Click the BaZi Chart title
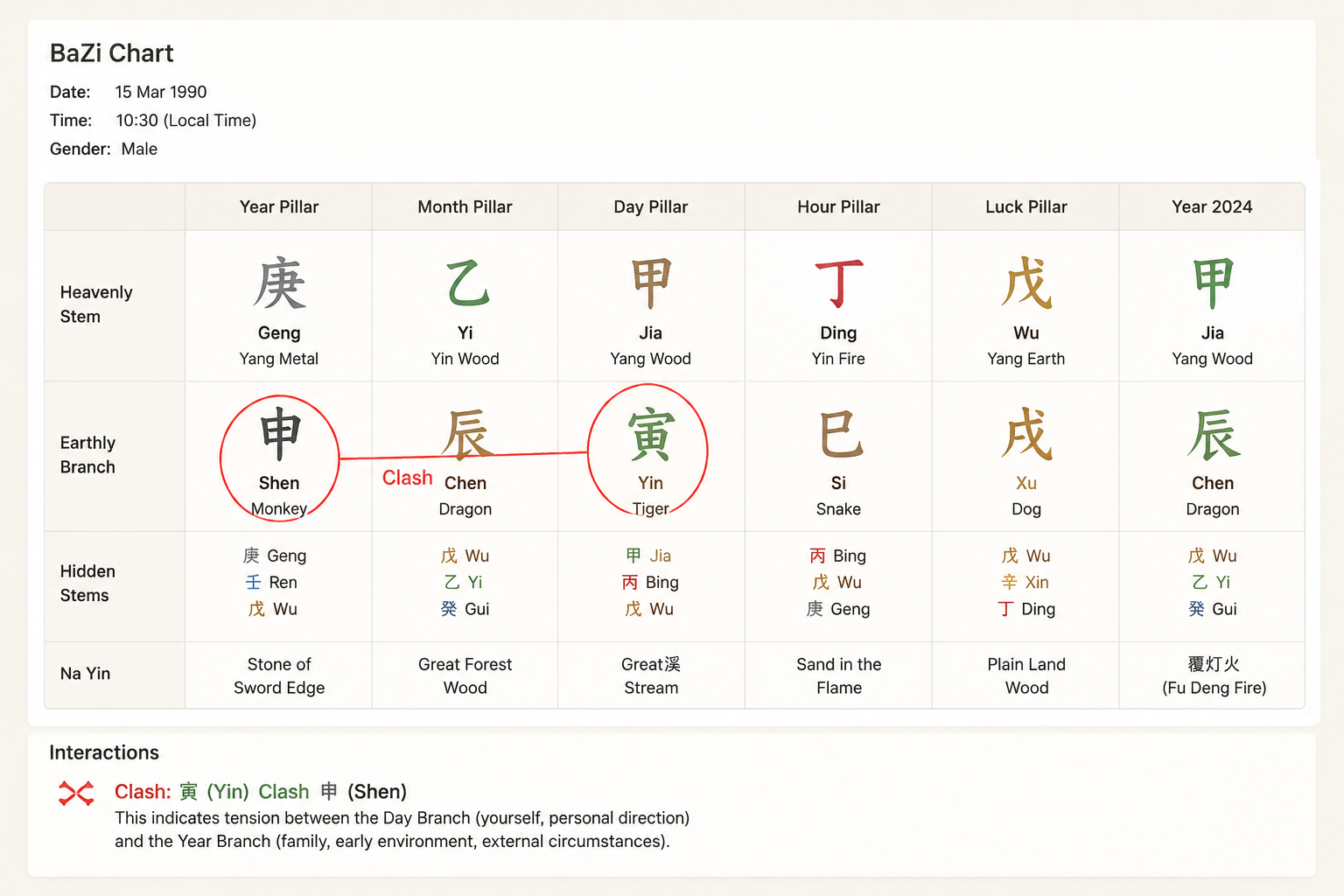The height and width of the screenshot is (896, 1344). pos(112,53)
